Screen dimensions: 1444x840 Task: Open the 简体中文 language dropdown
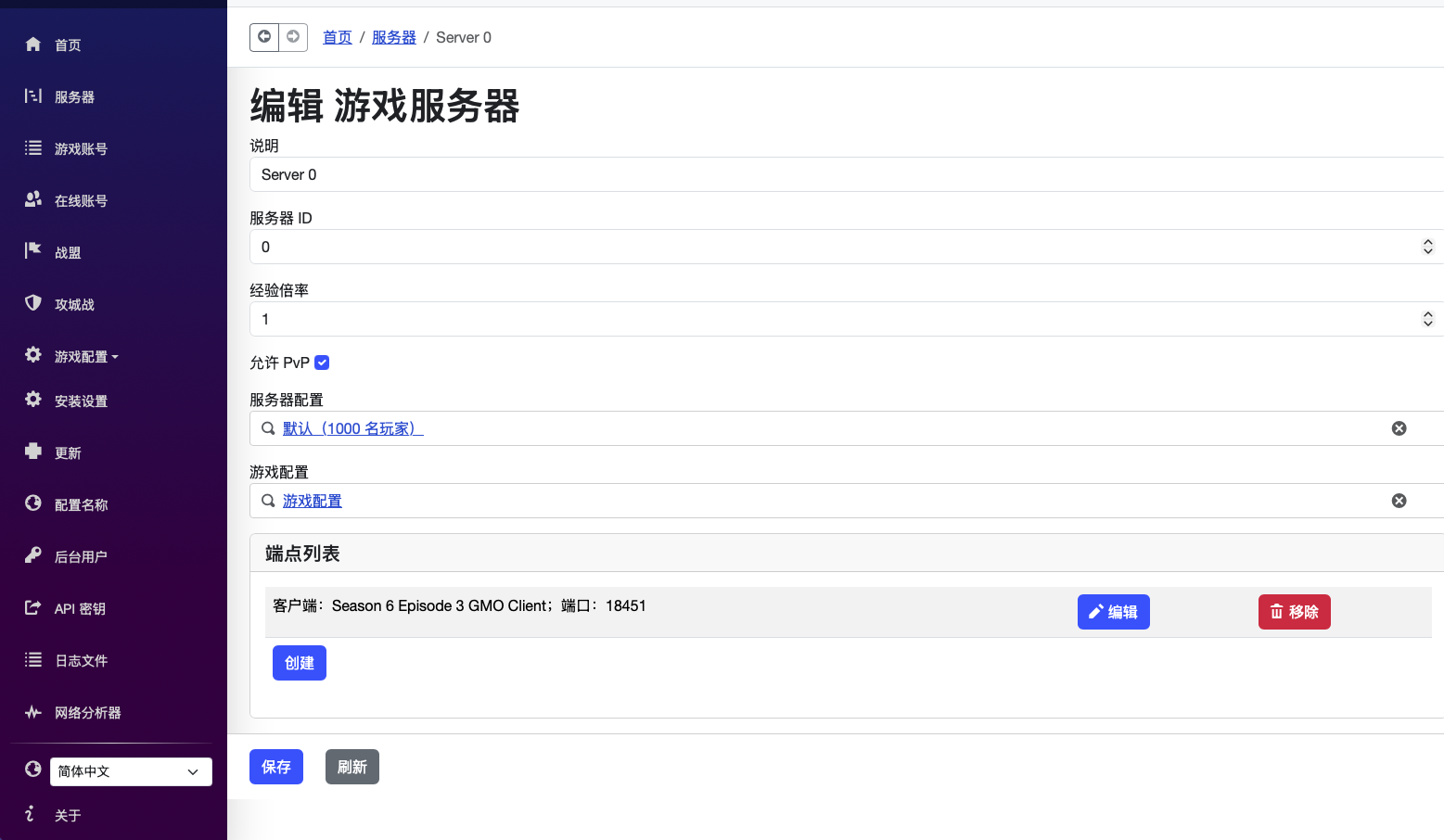[x=131, y=771]
